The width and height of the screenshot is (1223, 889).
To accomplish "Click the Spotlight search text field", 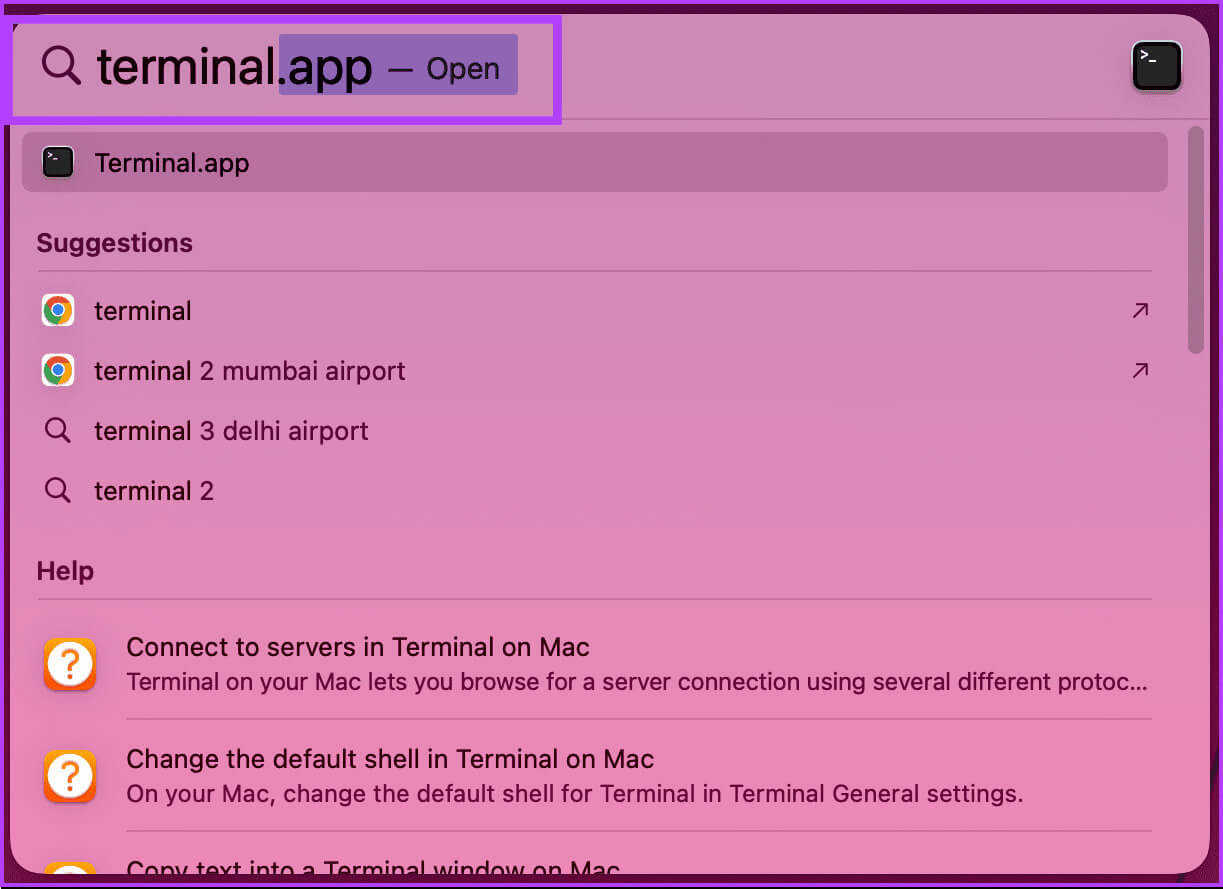I will (x=305, y=67).
